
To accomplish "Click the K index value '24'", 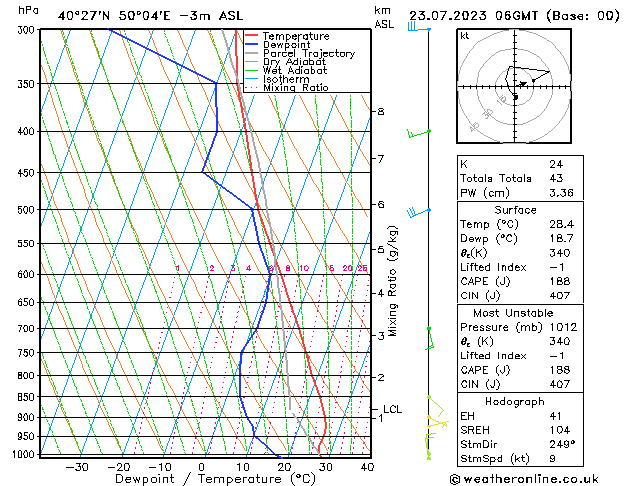I will [x=556, y=164].
